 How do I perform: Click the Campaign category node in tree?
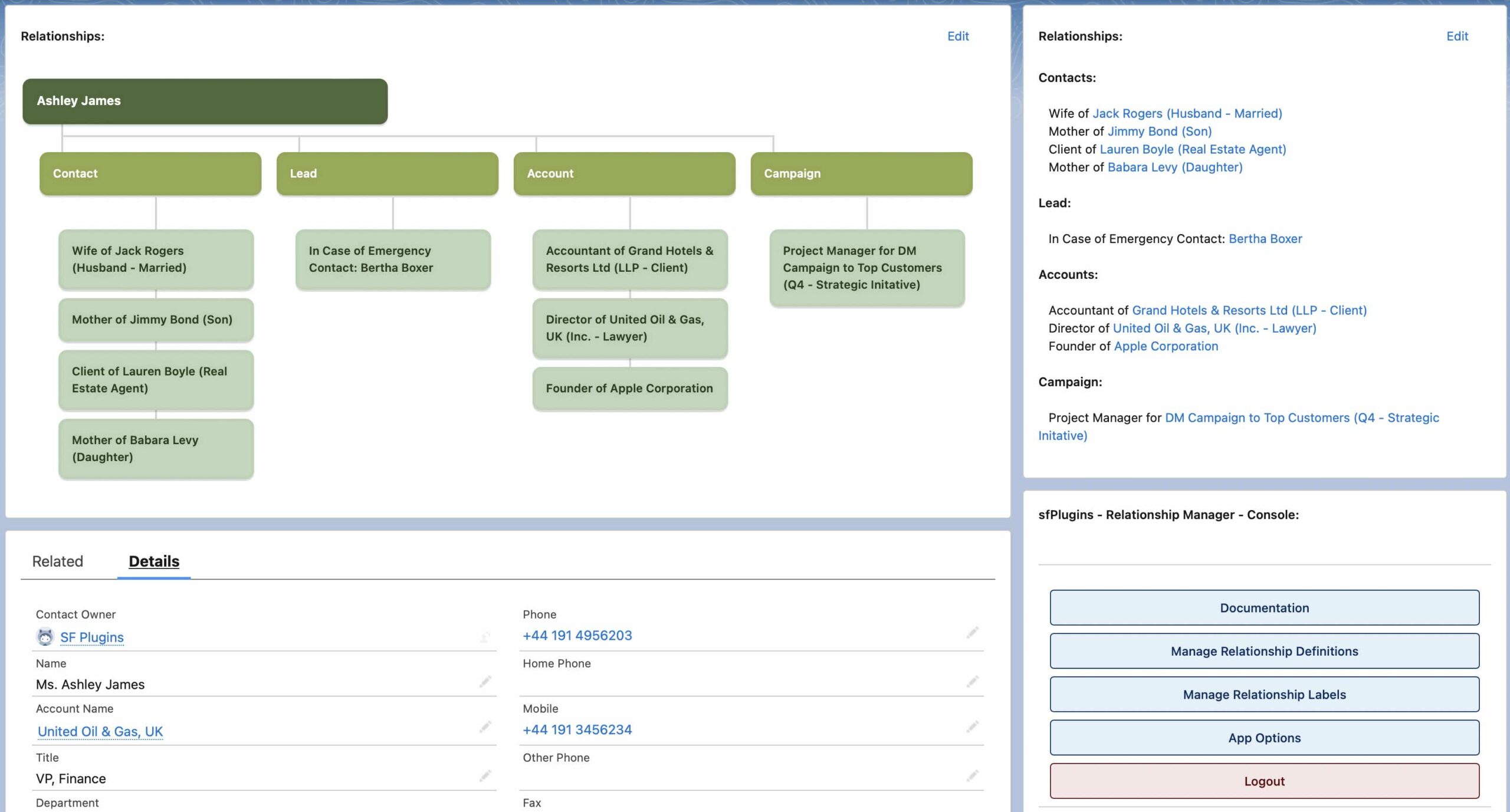tap(861, 173)
